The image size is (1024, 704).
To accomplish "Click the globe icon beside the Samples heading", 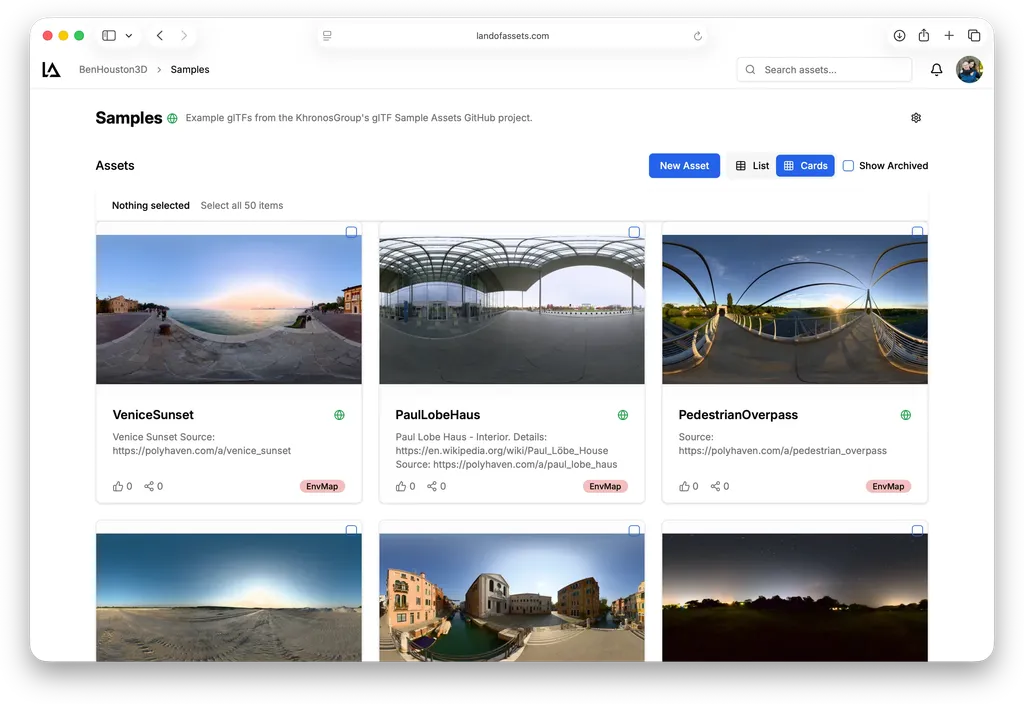I will point(171,117).
